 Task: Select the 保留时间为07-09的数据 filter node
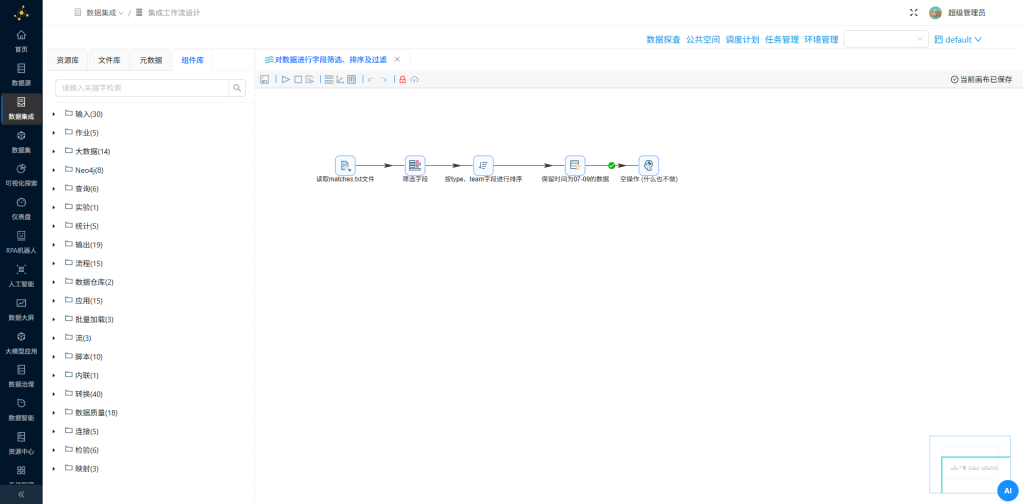(575, 165)
